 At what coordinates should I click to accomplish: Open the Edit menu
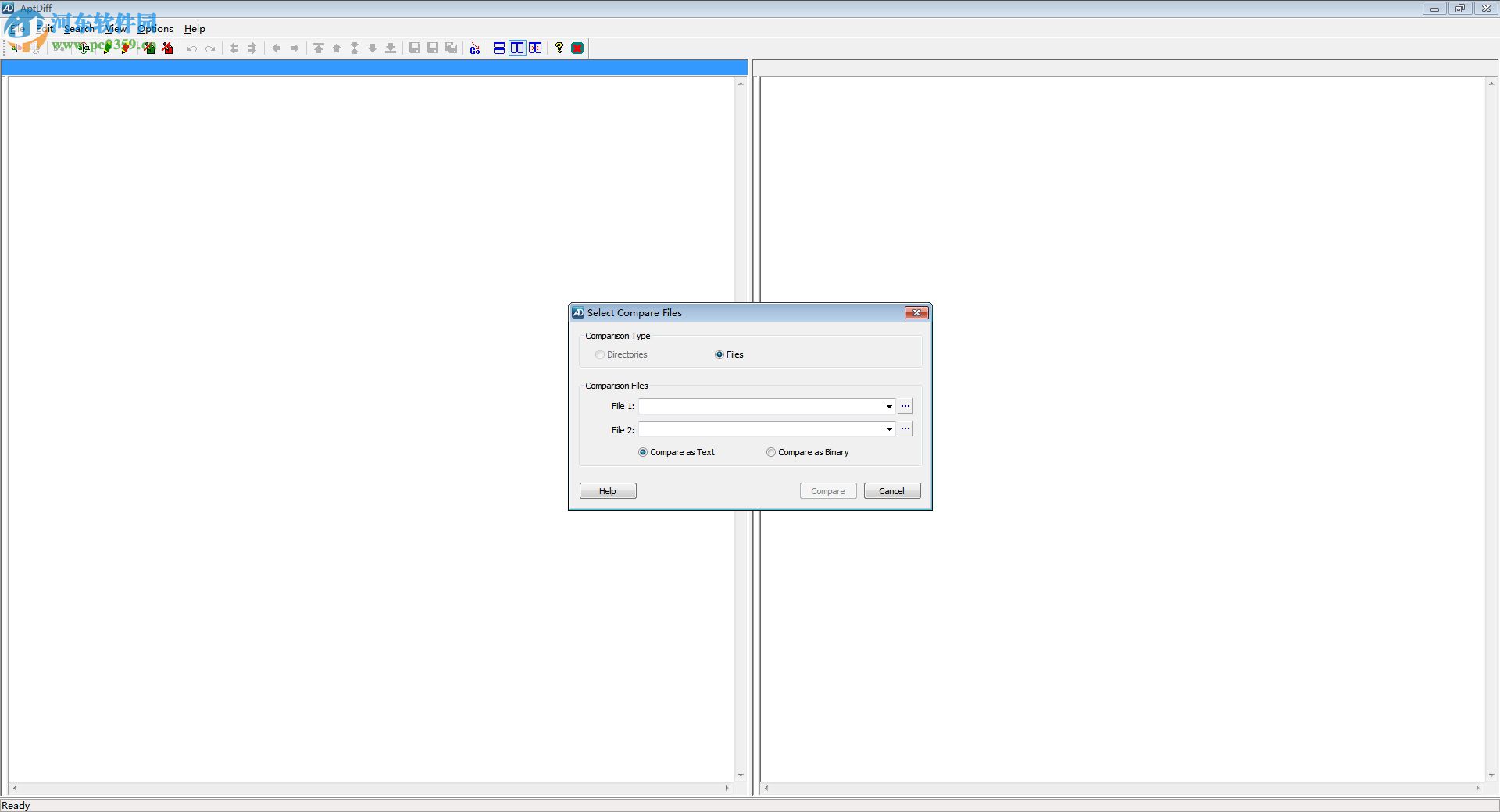tap(45, 29)
